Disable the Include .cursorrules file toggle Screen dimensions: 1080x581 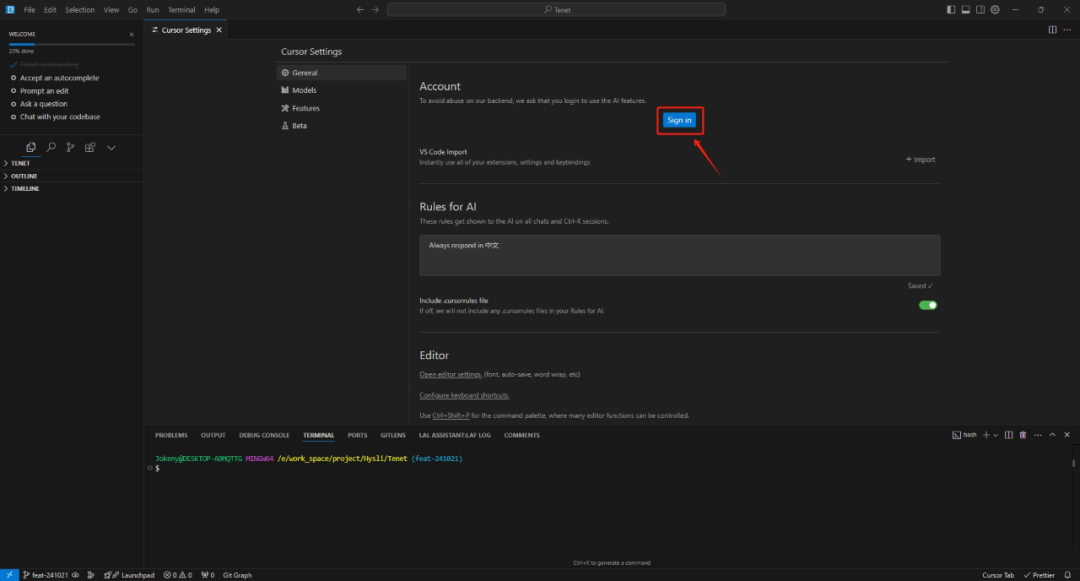pyautogui.click(x=927, y=305)
